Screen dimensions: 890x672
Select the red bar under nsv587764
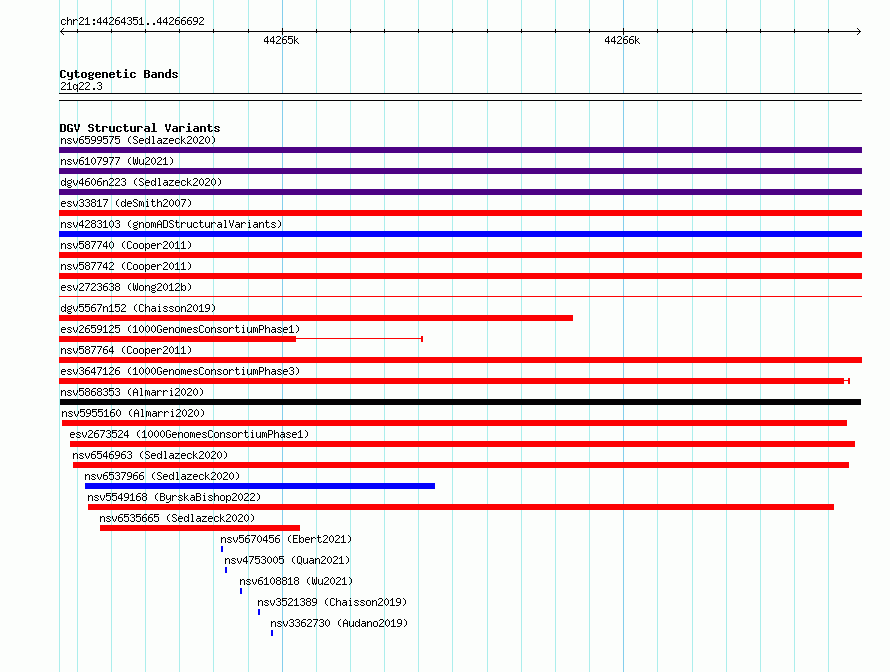460,360
